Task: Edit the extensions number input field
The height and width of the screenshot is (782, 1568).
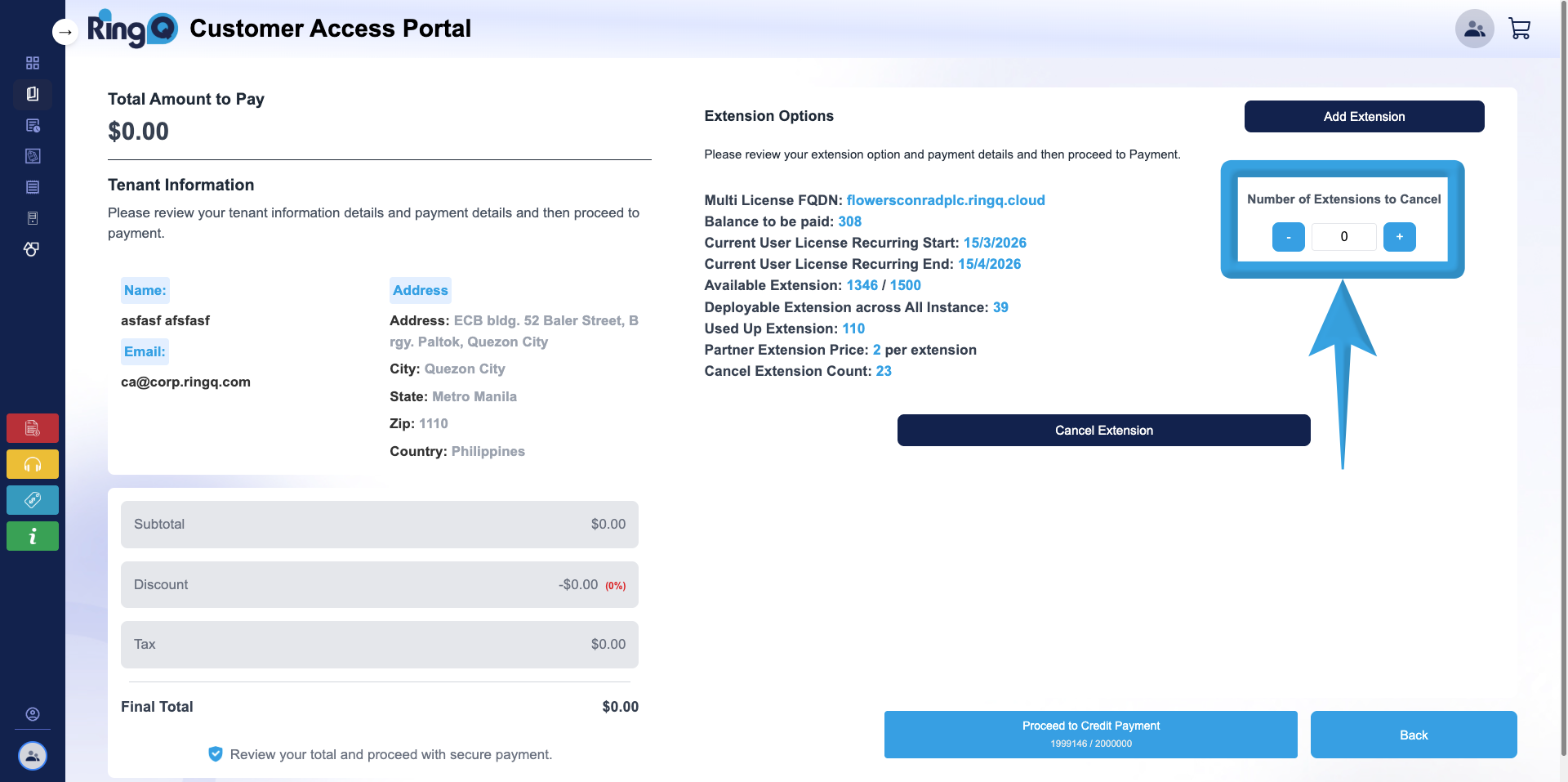Action: (x=1343, y=237)
